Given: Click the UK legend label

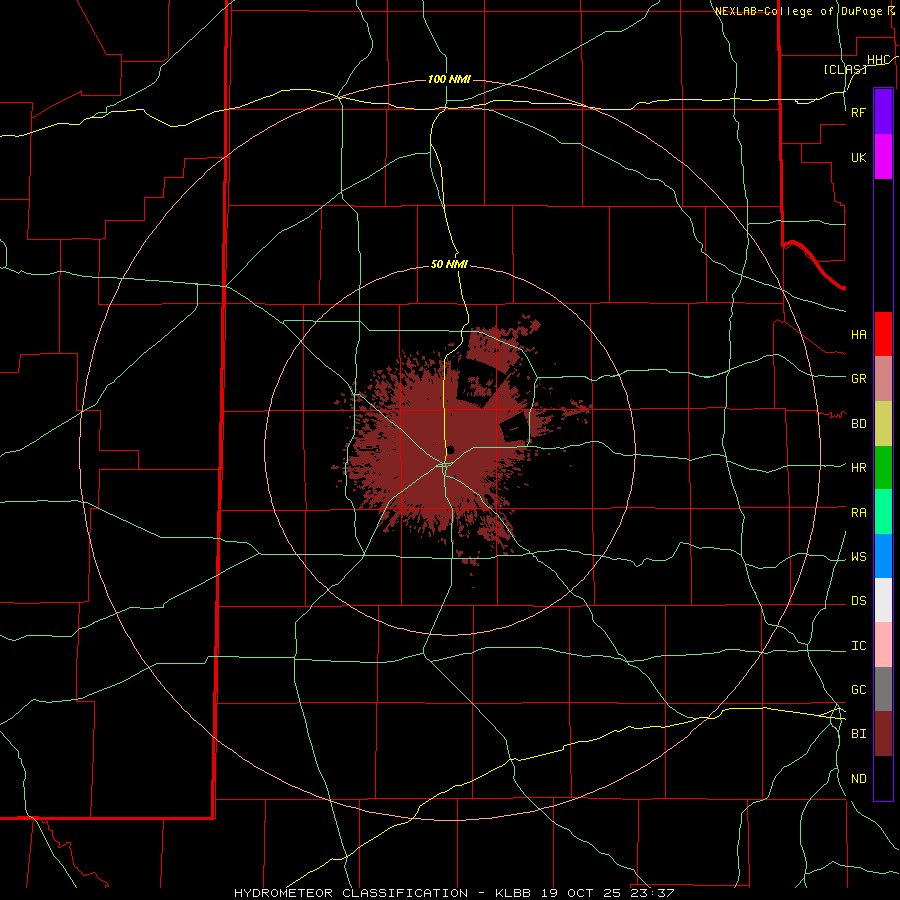Looking at the screenshot, I should click(859, 158).
